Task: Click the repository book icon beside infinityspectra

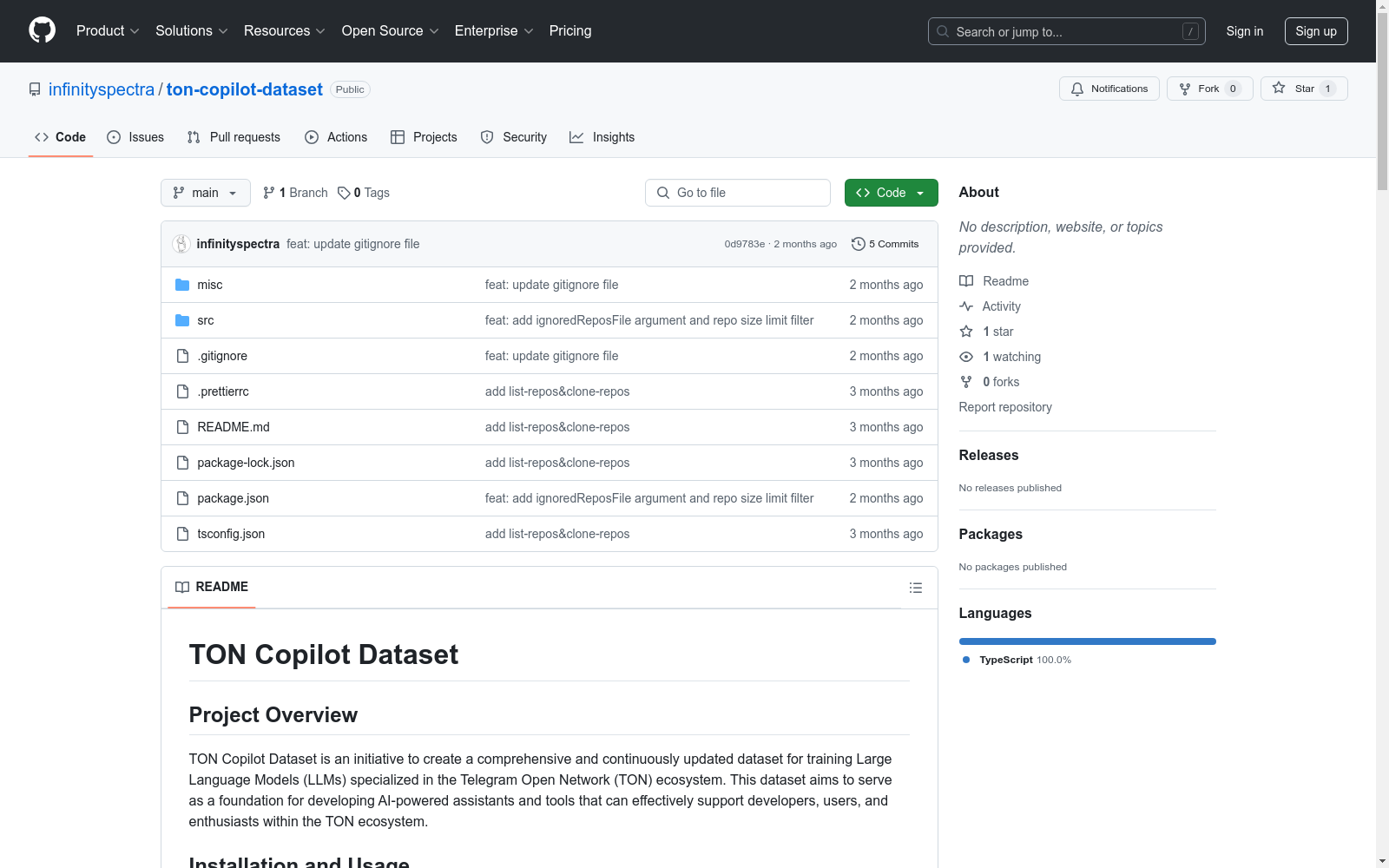Action: pyautogui.click(x=35, y=89)
